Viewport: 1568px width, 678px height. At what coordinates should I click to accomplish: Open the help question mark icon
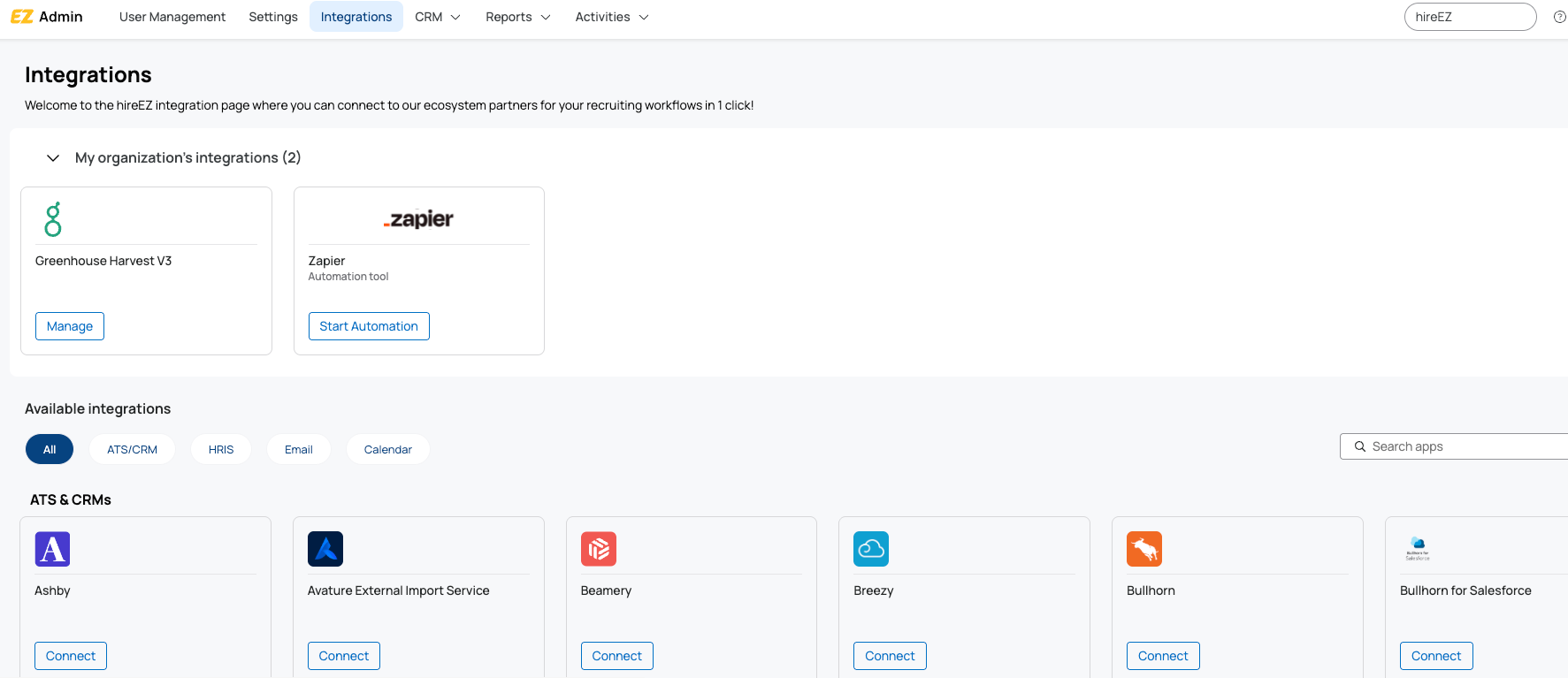pyautogui.click(x=1560, y=17)
